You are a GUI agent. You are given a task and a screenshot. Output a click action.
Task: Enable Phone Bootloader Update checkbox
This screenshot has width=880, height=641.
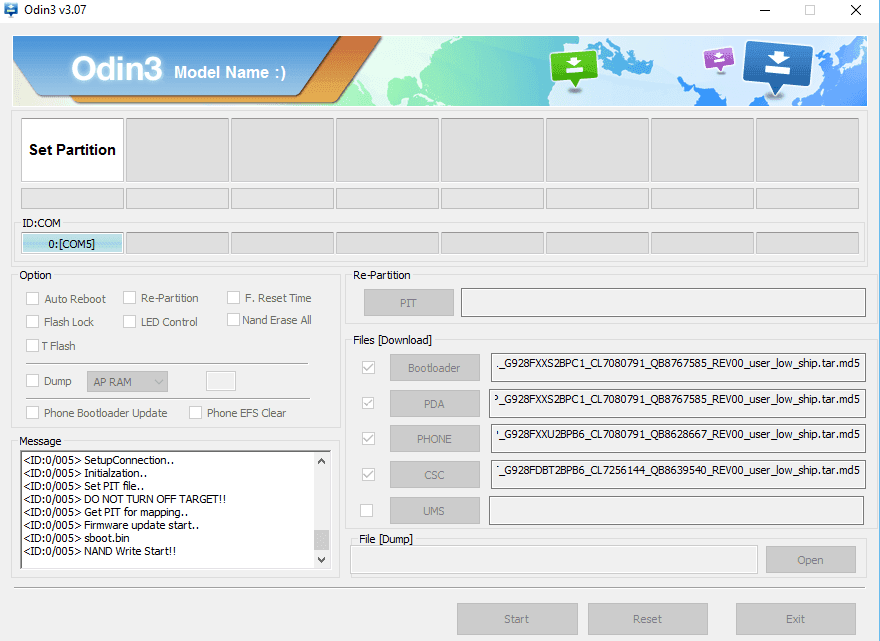click(x=33, y=413)
